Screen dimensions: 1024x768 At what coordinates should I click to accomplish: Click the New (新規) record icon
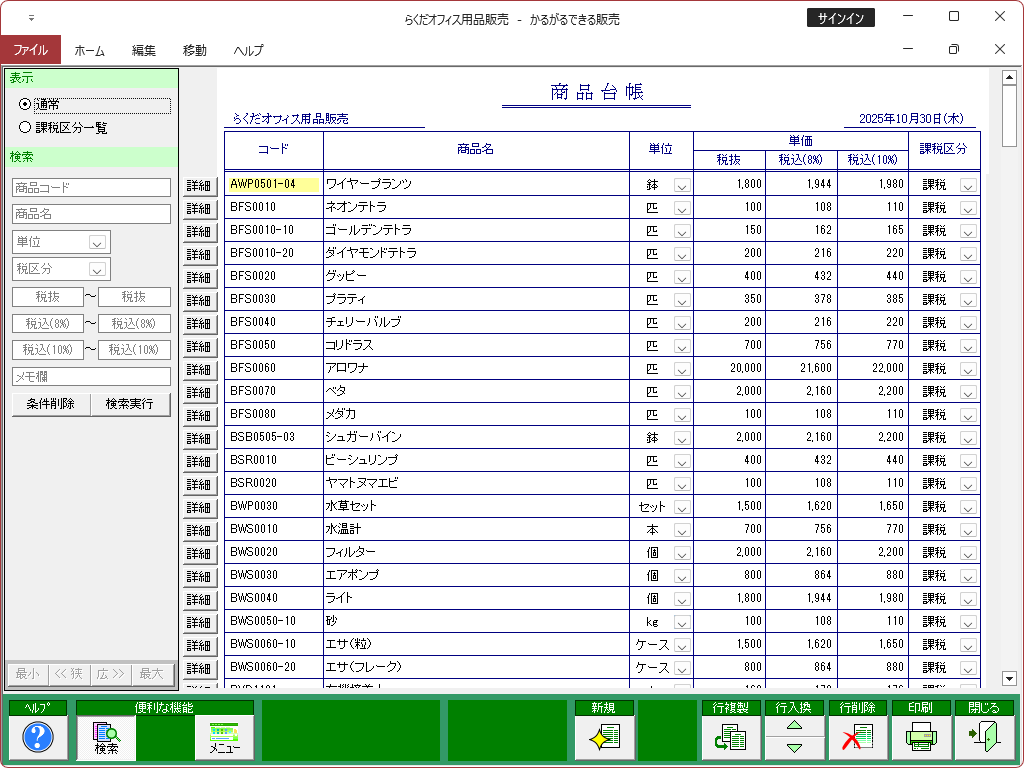click(604, 738)
